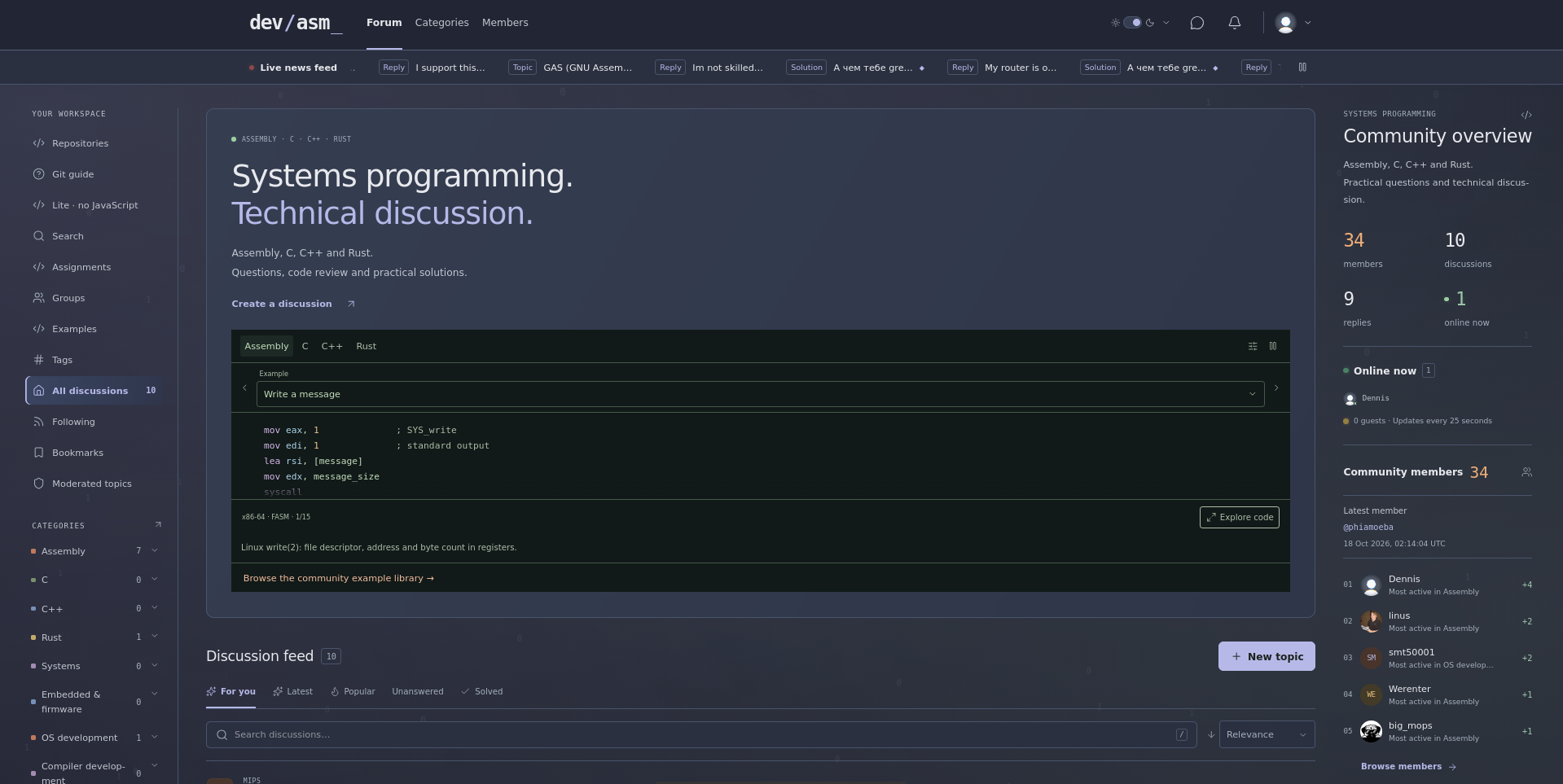The height and width of the screenshot is (784, 1563).
Task: Switch to the C++ code tab
Action: [x=331, y=346]
